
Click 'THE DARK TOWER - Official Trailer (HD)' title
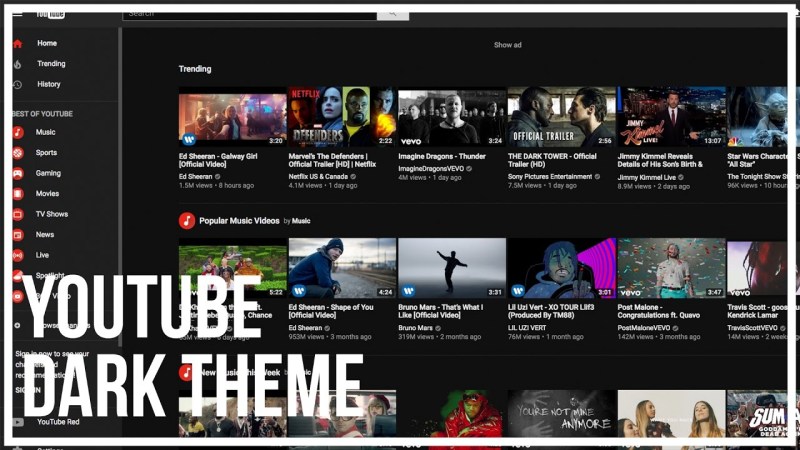(552, 160)
